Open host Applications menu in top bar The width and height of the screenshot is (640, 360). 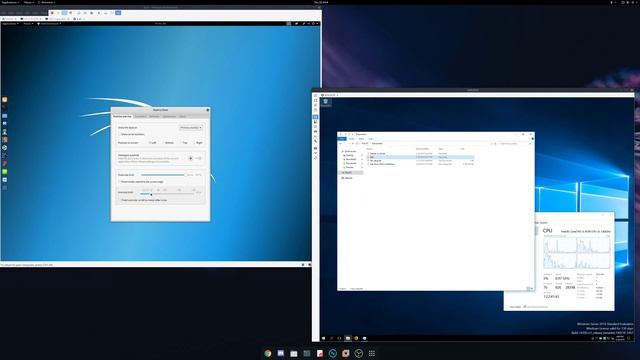click(x=10, y=2)
